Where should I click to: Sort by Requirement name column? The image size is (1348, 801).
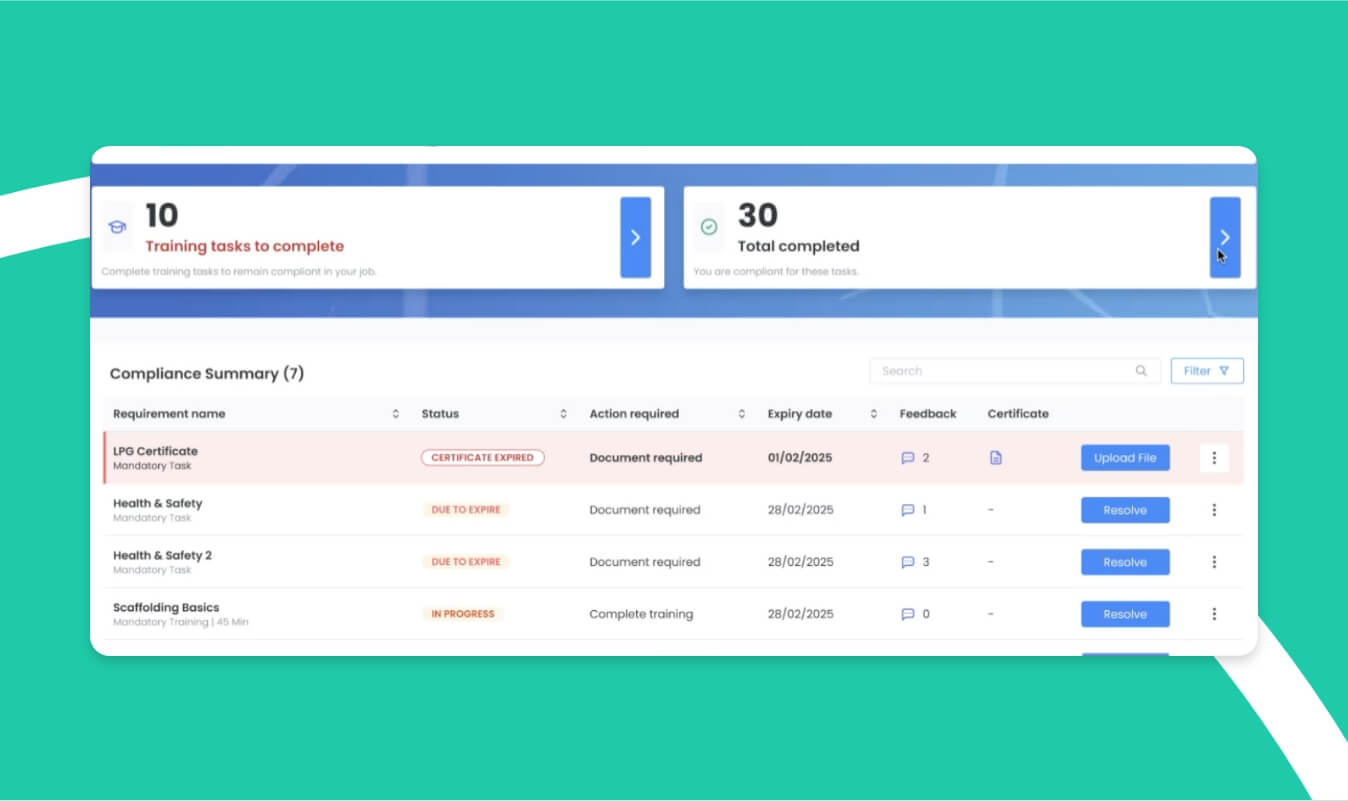[x=395, y=414]
